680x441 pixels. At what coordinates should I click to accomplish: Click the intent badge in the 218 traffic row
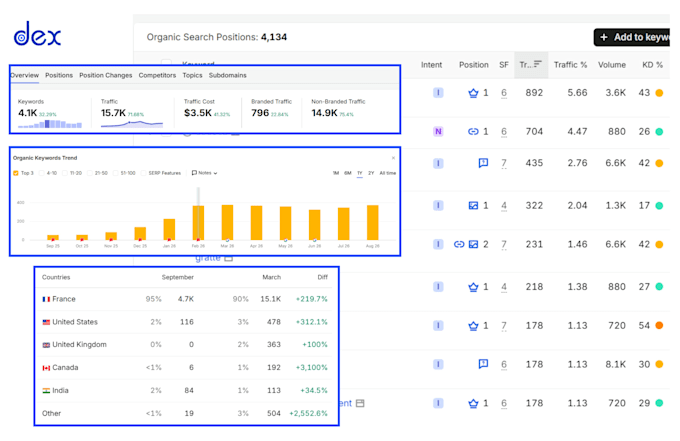438,287
